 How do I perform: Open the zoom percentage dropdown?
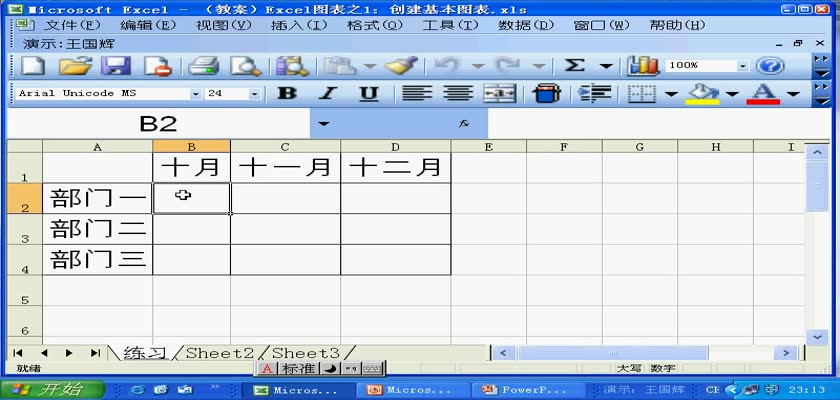743,66
